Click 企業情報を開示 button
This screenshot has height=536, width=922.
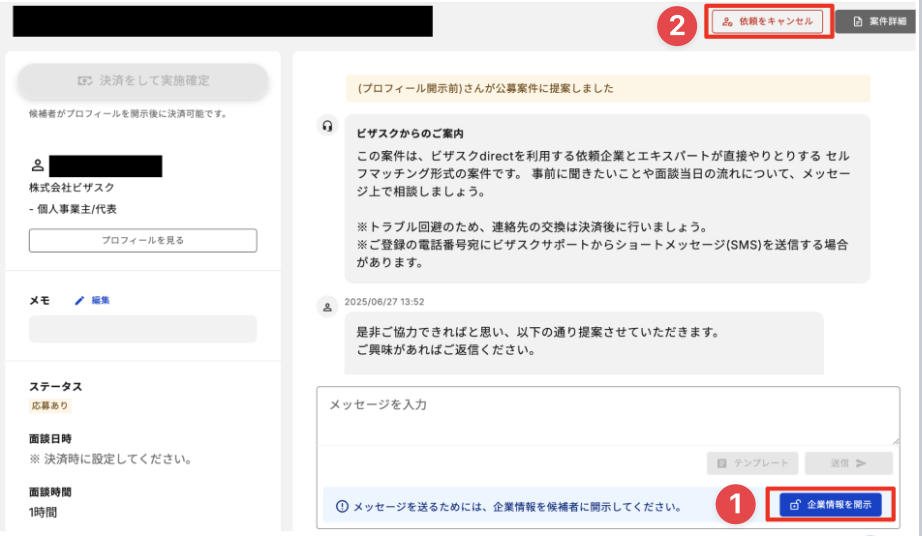pyautogui.click(x=830, y=505)
